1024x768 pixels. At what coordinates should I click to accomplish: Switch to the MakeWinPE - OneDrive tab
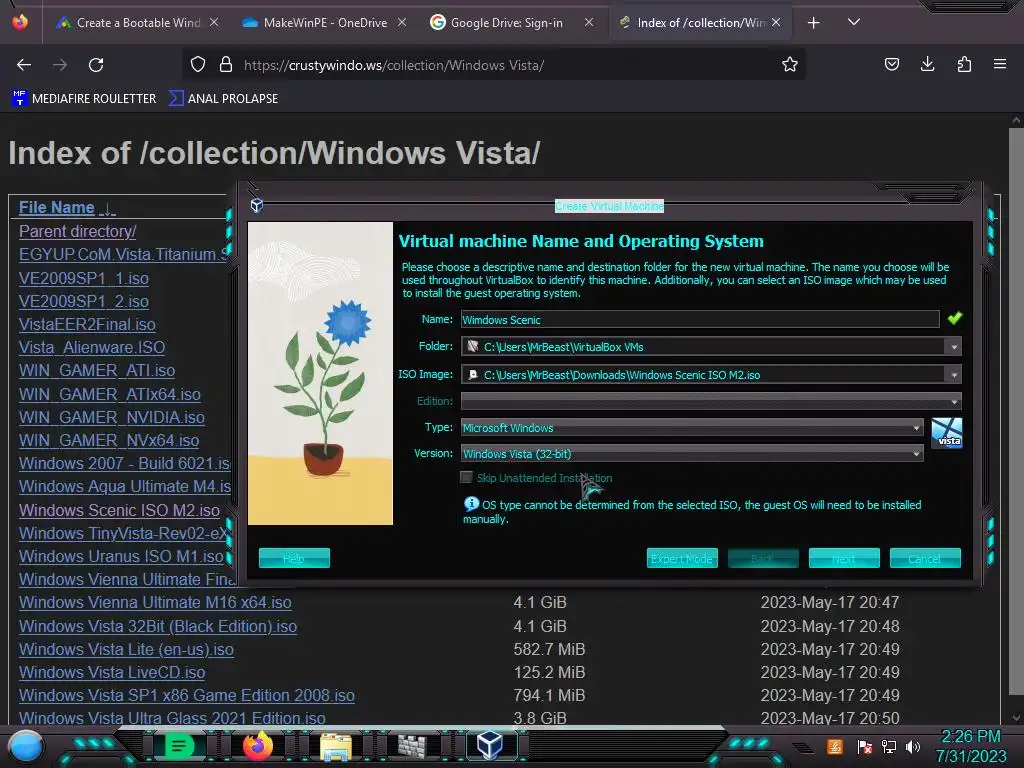(x=325, y=23)
